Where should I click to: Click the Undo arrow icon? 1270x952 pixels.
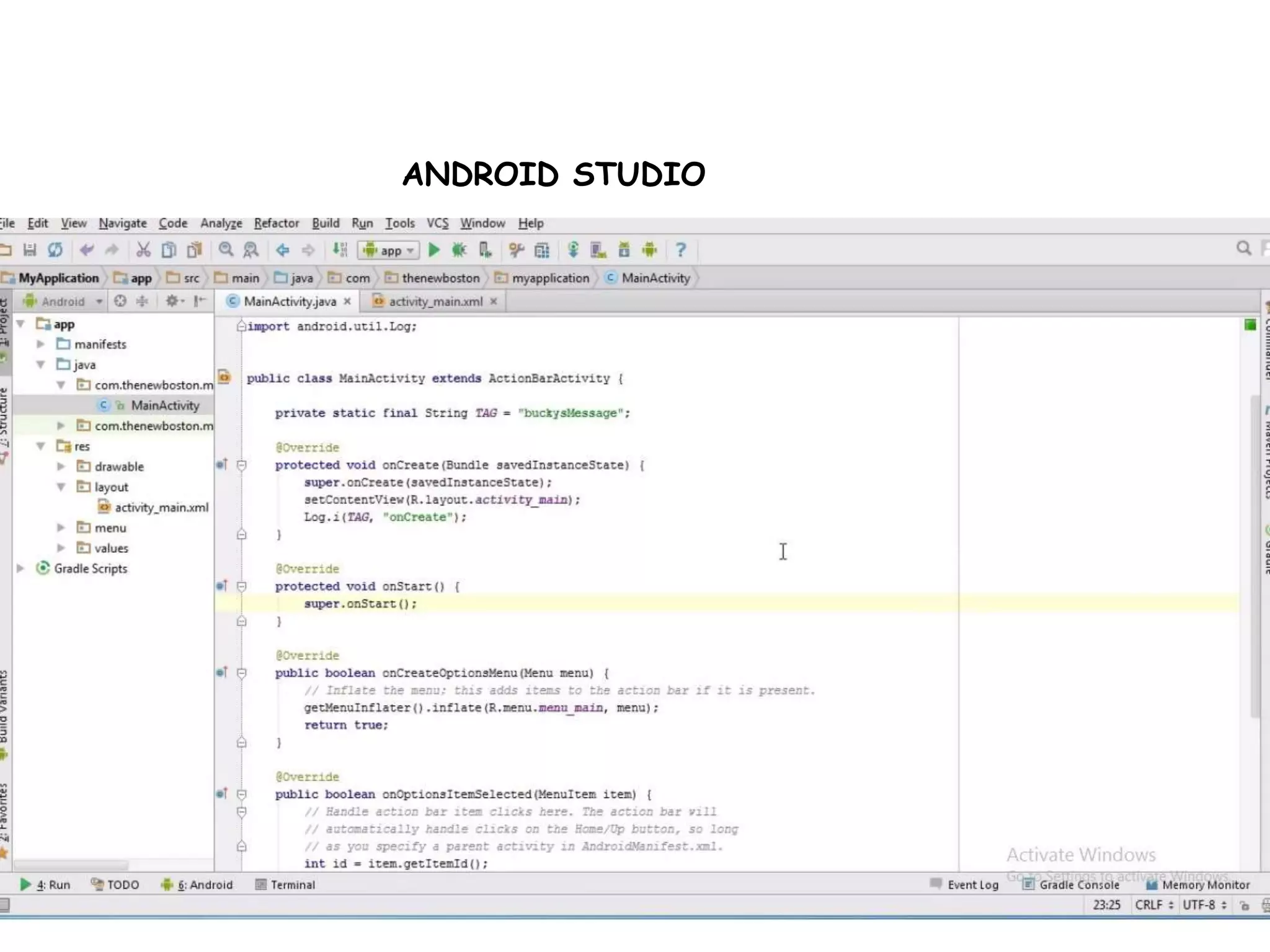86,250
